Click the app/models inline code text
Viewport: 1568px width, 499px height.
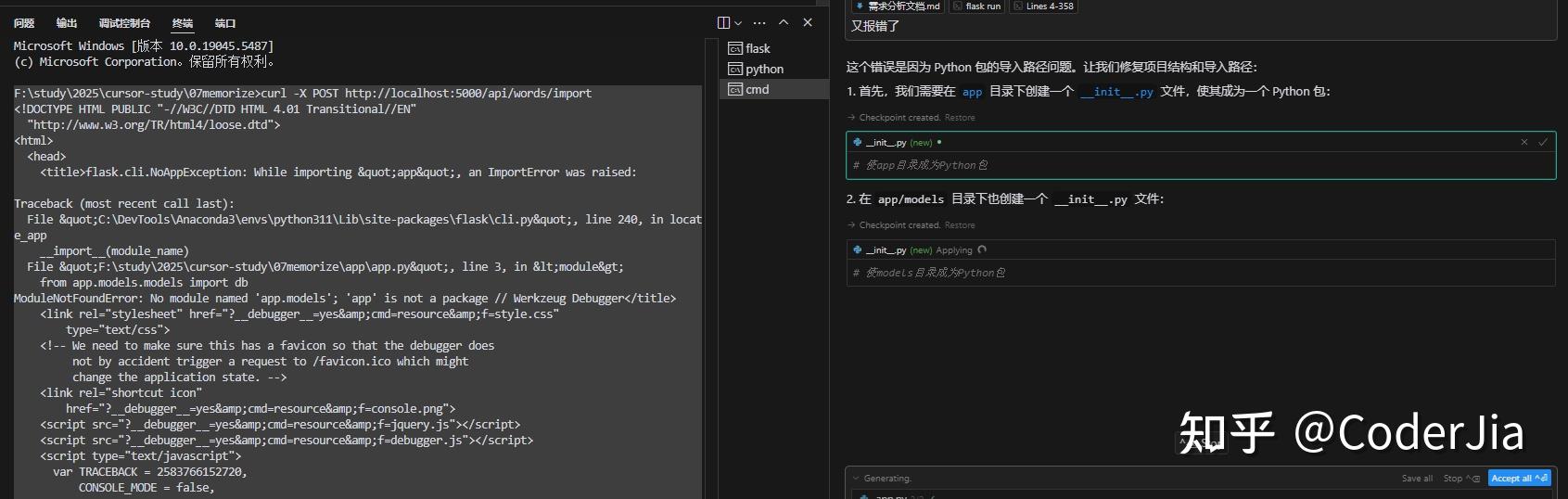click(x=911, y=199)
